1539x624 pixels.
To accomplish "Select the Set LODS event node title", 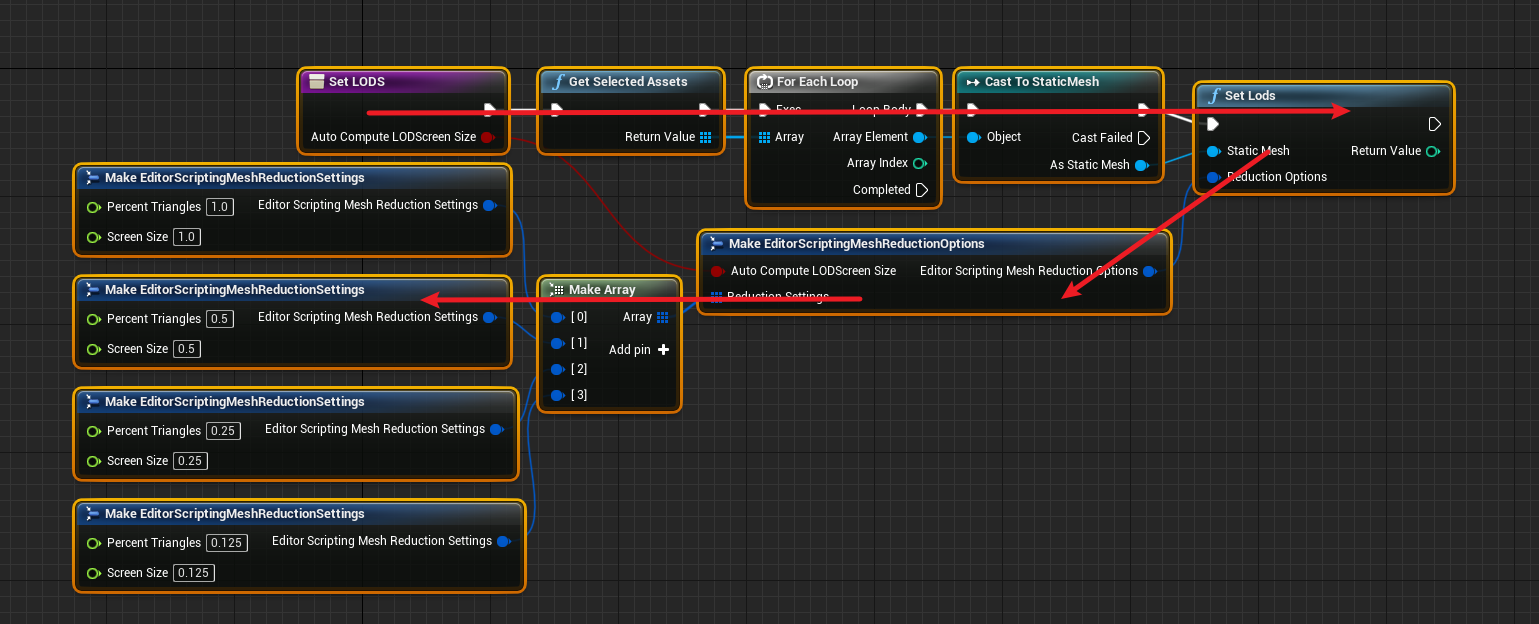I will (357, 82).
